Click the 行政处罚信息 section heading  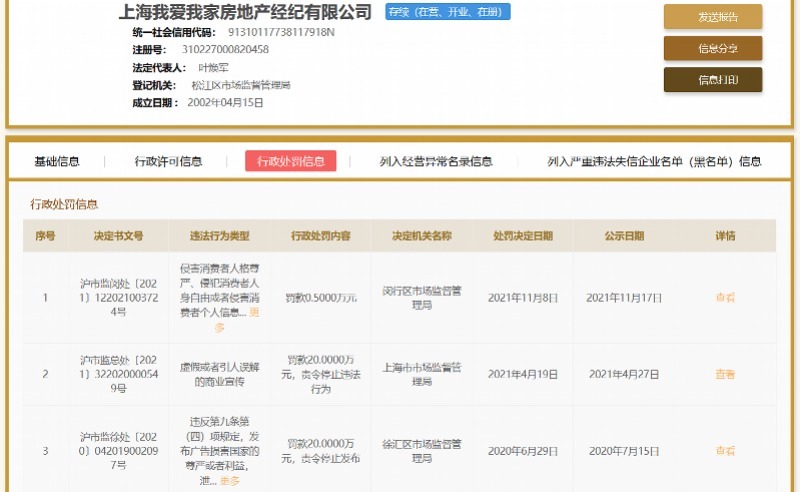click(x=64, y=205)
